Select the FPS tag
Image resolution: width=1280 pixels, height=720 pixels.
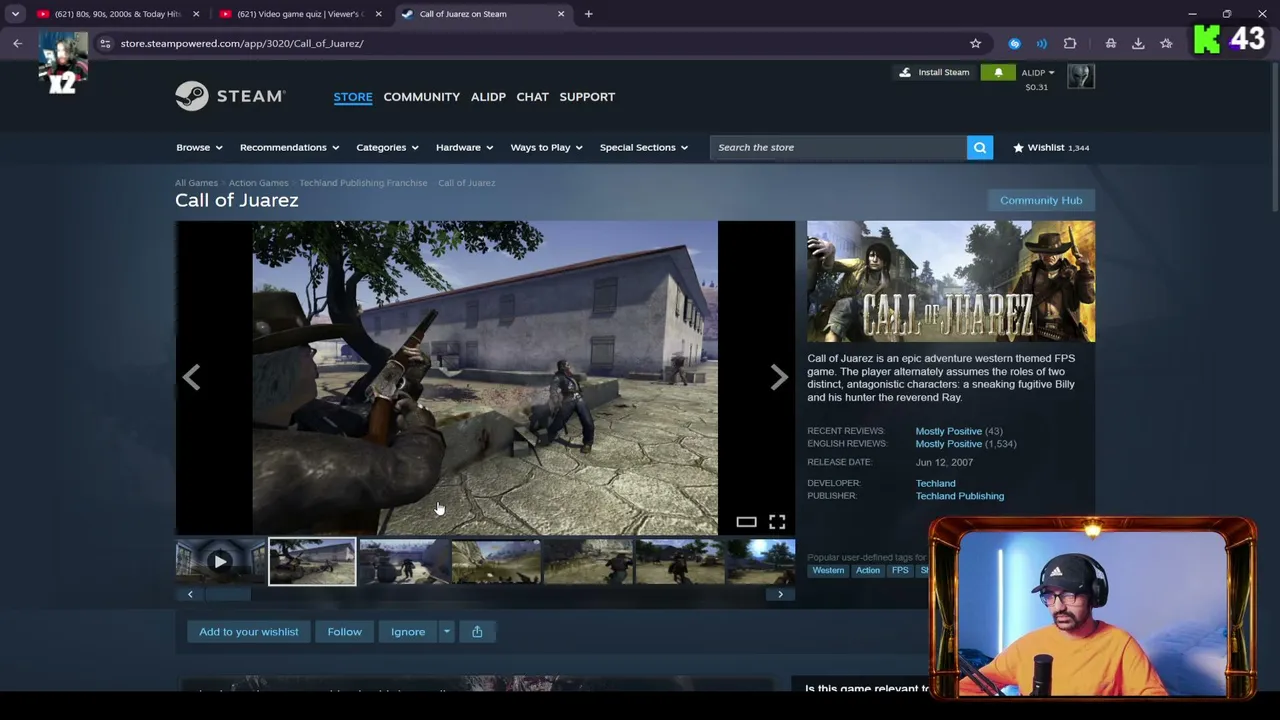pos(900,570)
